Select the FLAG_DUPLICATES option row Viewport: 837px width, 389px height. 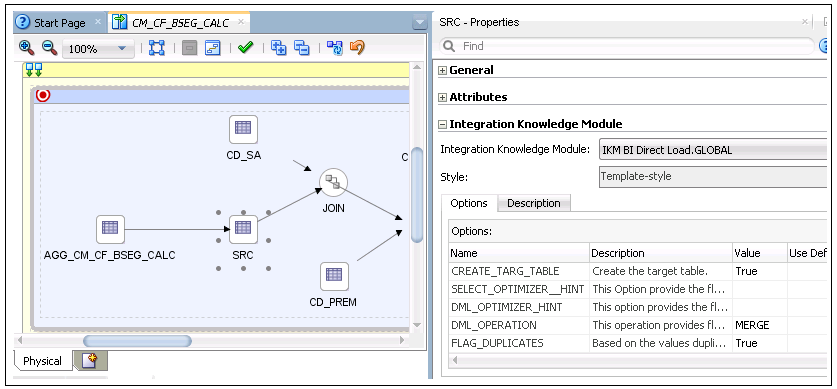[x=638, y=343]
